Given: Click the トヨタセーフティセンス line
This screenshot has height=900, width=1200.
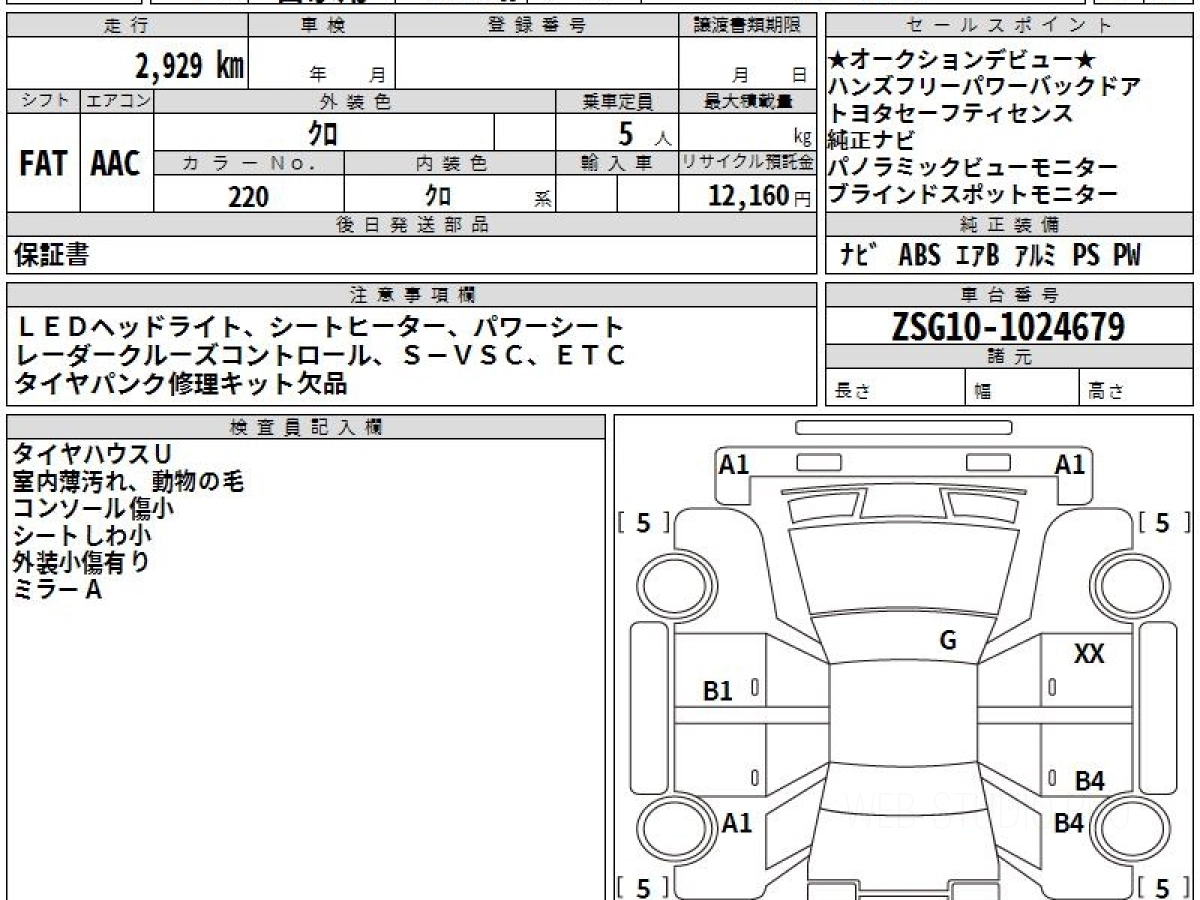Looking at the screenshot, I should point(950,113).
